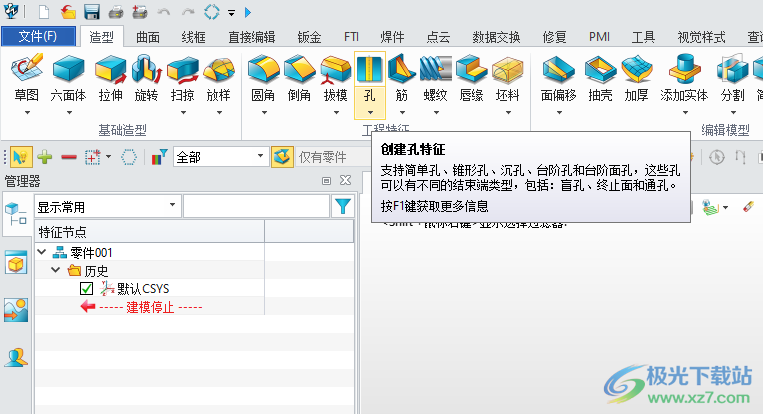This screenshot has height=414, width=763.
Task: Open the user role manager sidebar icon
Action: click(16, 357)
